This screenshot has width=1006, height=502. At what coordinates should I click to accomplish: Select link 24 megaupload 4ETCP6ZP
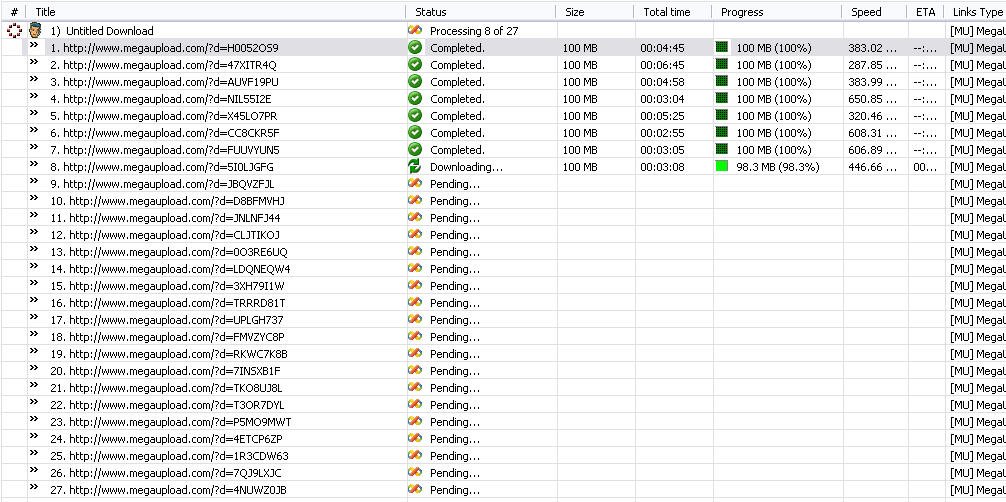(x=166, y=438)
